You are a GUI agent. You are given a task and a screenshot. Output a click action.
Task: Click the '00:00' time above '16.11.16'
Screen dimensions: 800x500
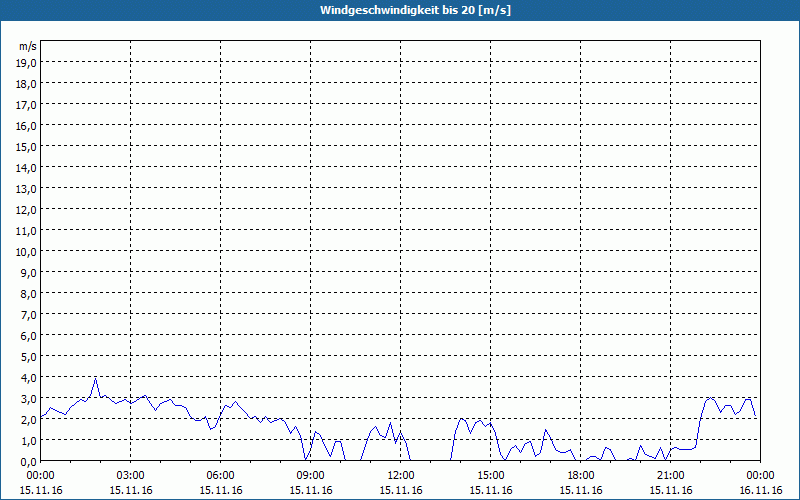(760, 476)
